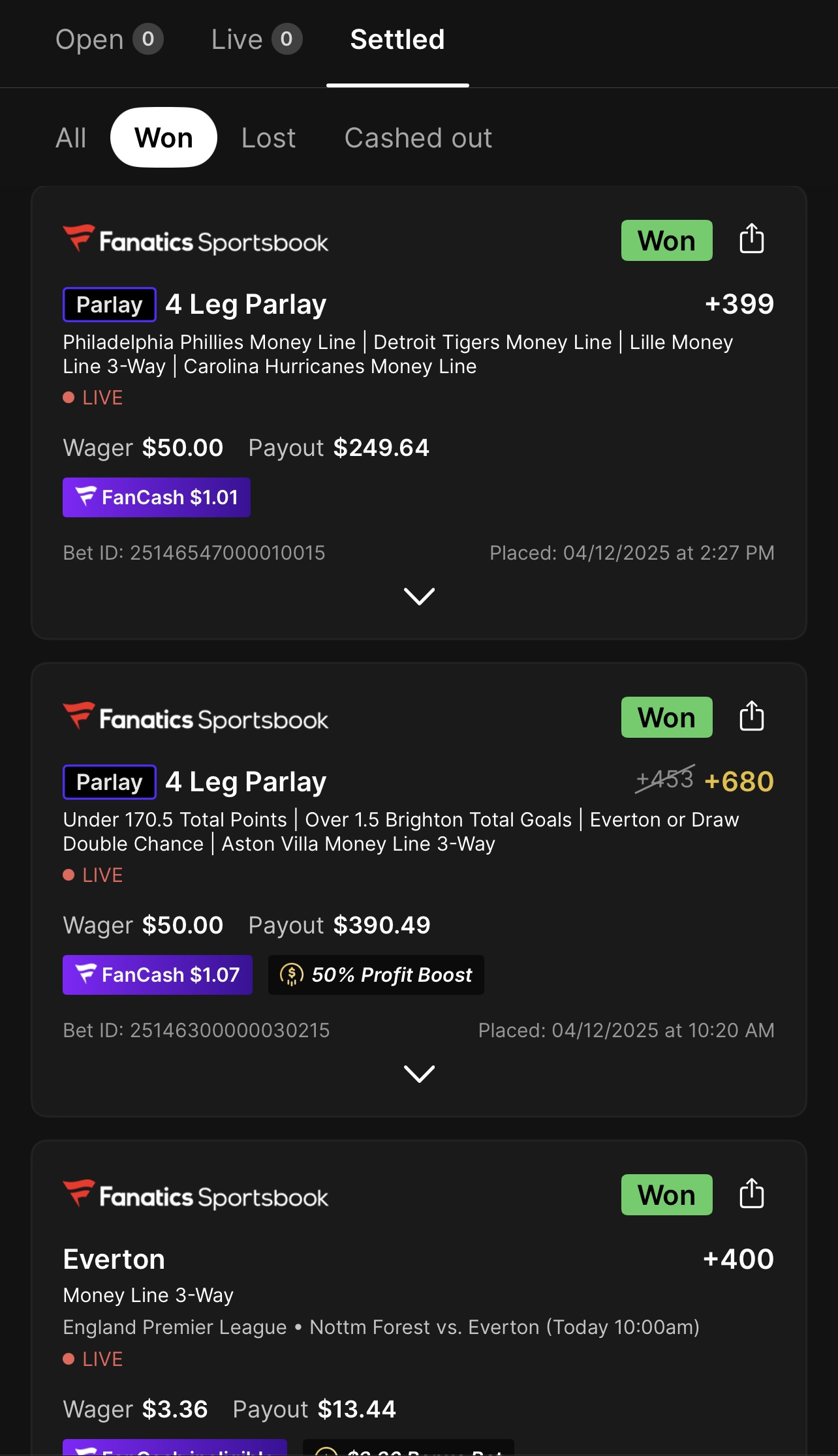838x1456 pixels.
Task: Tap share icon on the +680 parlay
Action: 751,716
